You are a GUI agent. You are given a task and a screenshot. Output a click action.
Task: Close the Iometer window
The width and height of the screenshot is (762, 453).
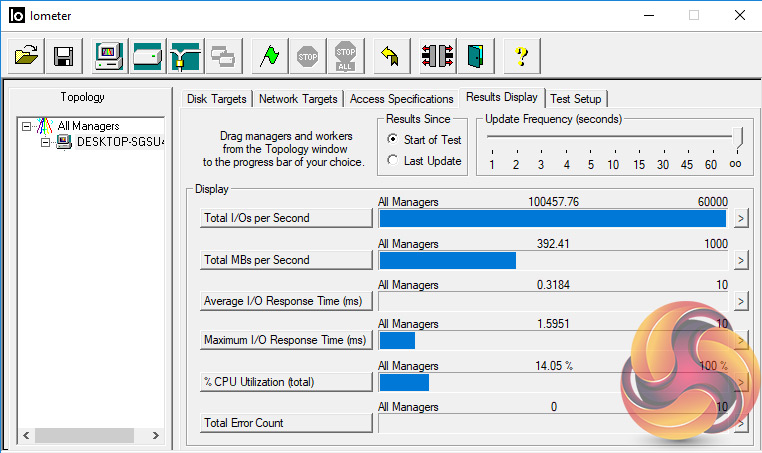point(740,16)
